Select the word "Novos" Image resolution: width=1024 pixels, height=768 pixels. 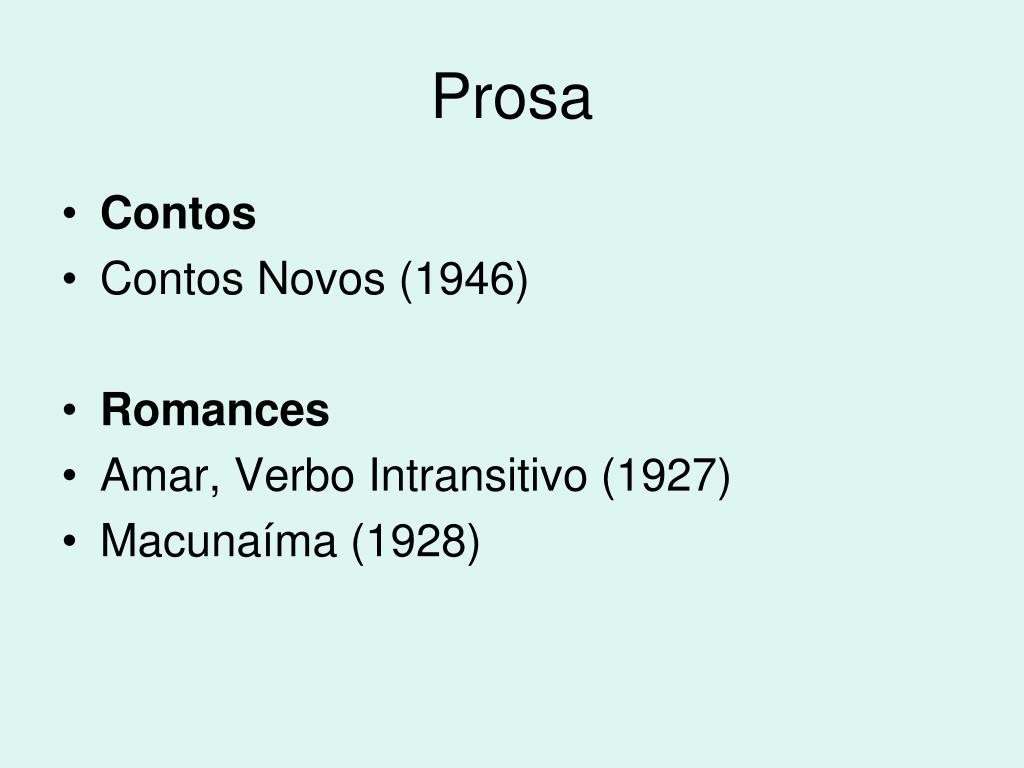(321, 279)
